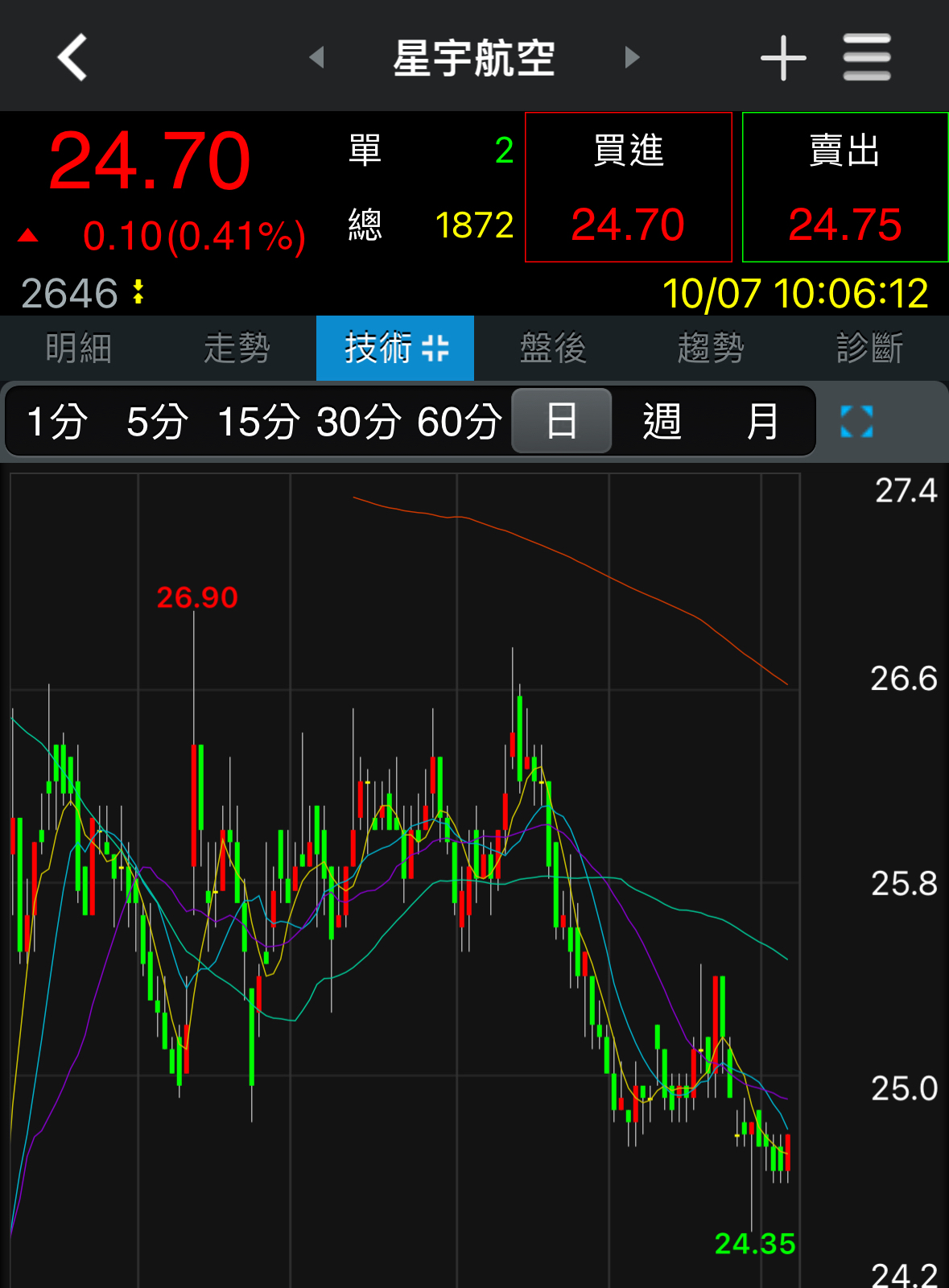Tap the 買進 buy button at 24.70
This screenshot has height=1288, width=949.
pos(629,188)
